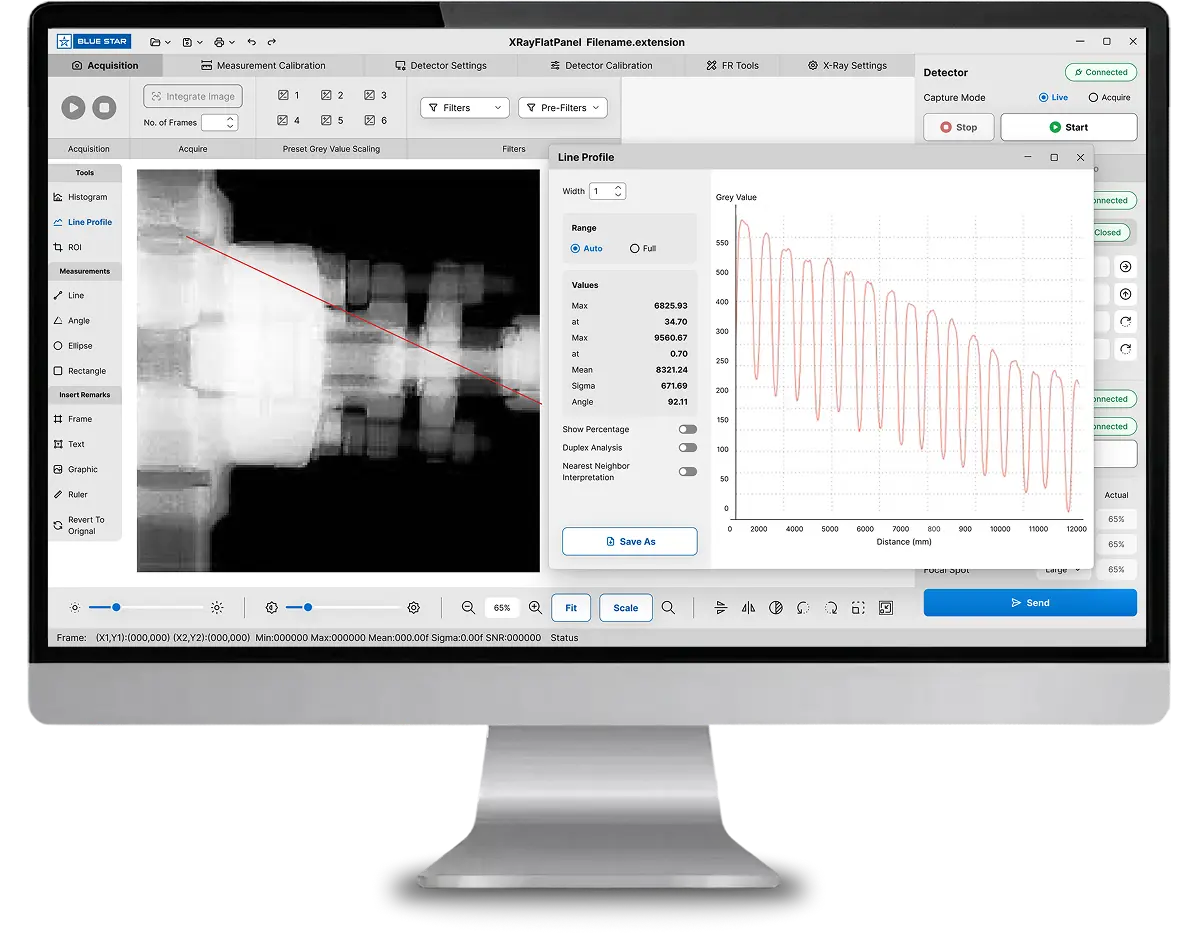1194x939 pixels.
Task: Toggle Show Percentage switch
Action: pos(687,429)
